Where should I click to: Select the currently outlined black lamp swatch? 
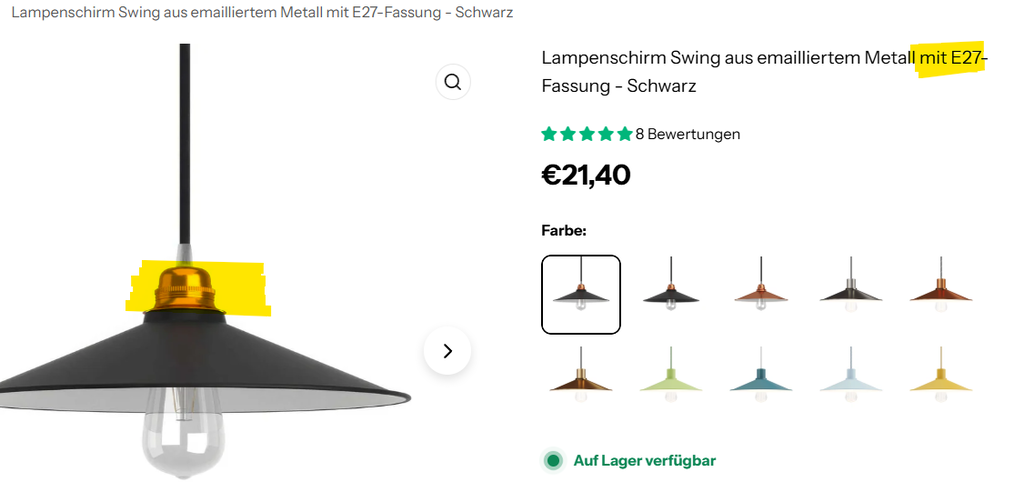point(581,294)
